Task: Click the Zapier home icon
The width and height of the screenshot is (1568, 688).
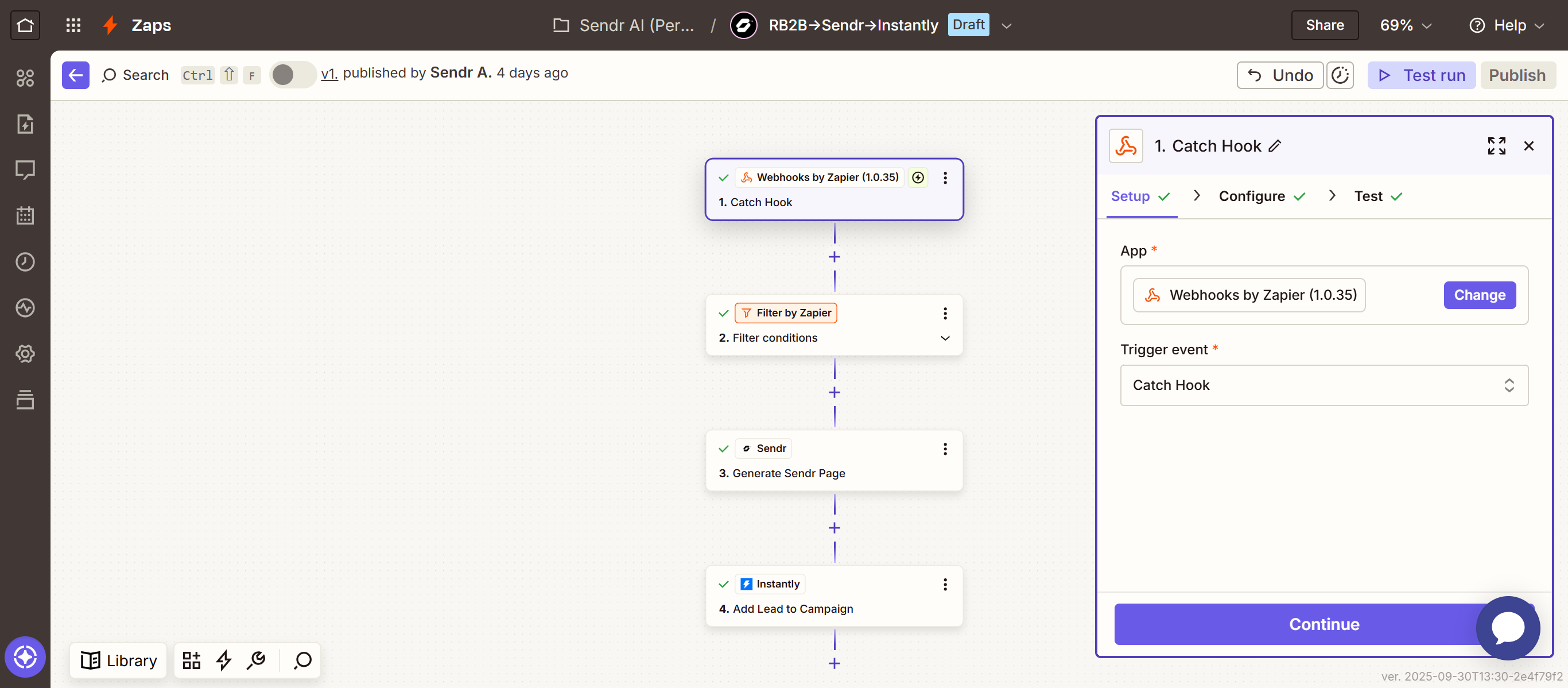Action: pyautogui.click(x=25, y=25)
